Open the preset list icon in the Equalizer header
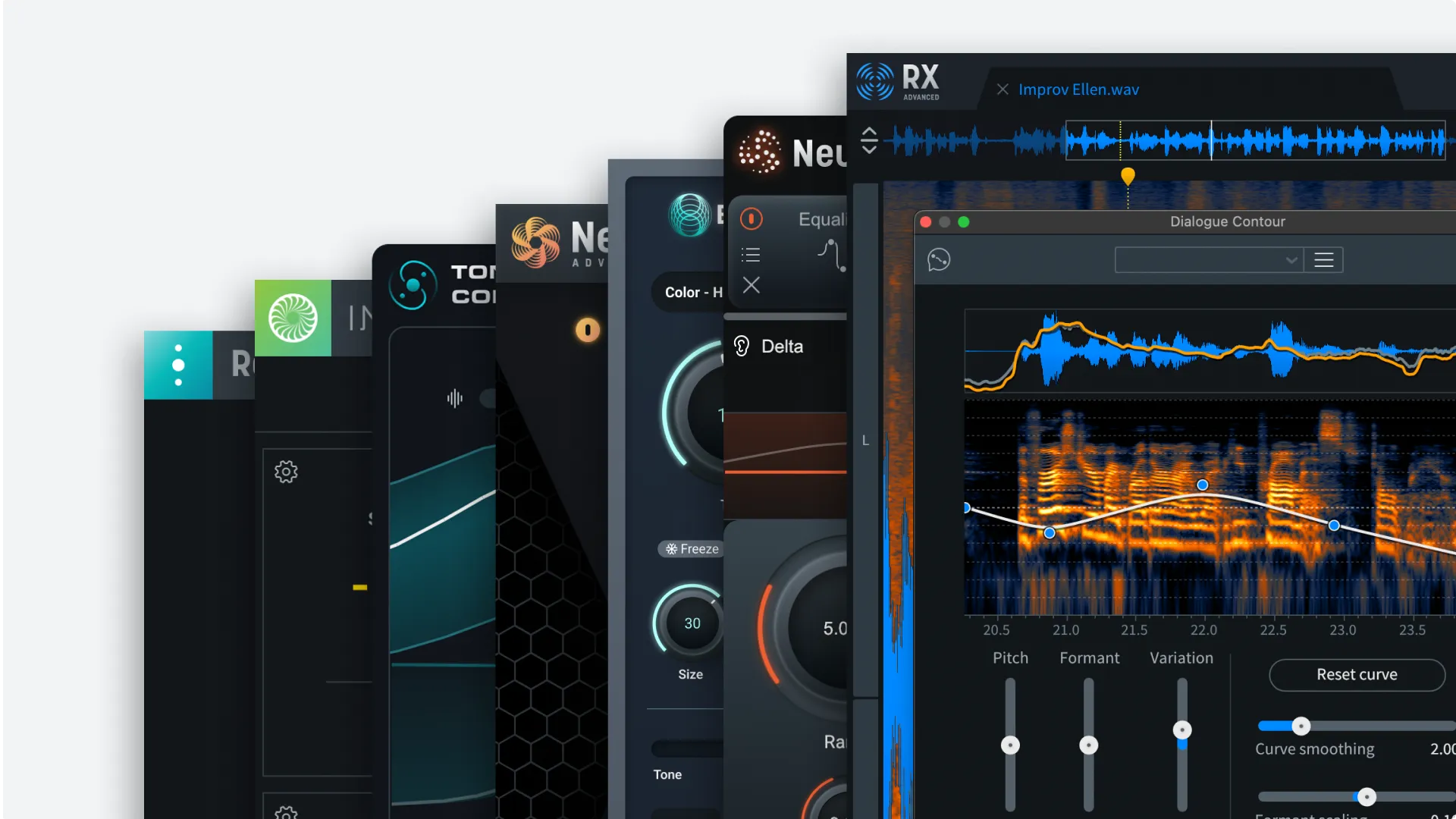Screen dimensions: 1456x819 750,255
